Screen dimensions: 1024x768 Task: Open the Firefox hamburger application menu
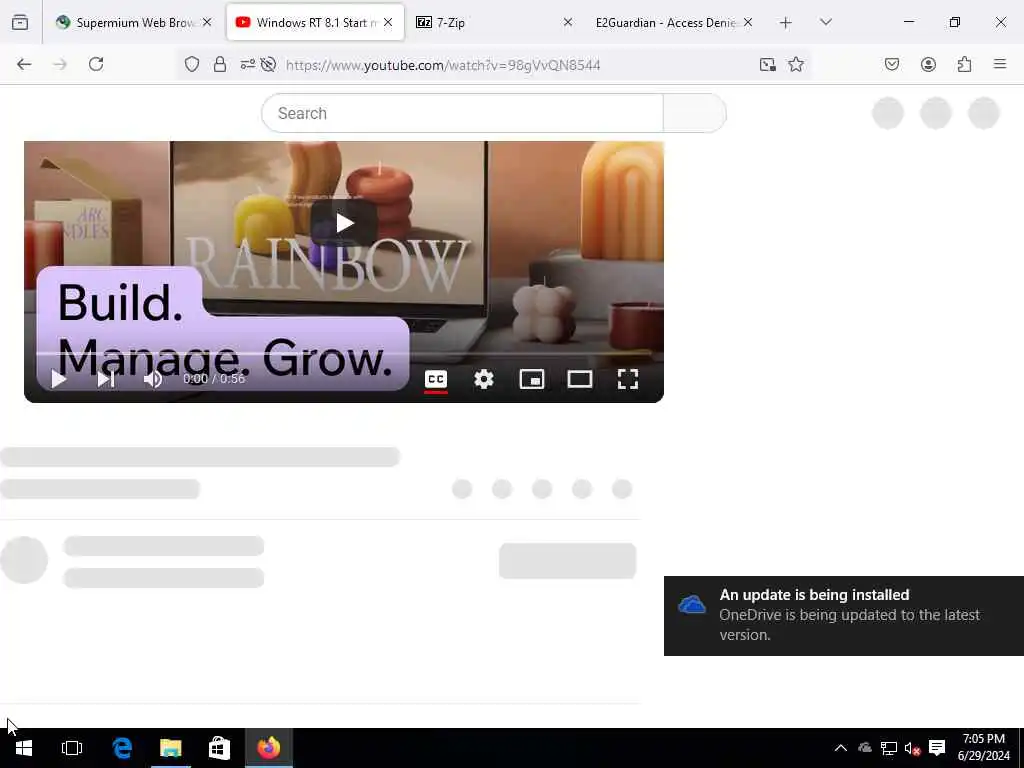pyautogui.click(x=1000, y=64)
